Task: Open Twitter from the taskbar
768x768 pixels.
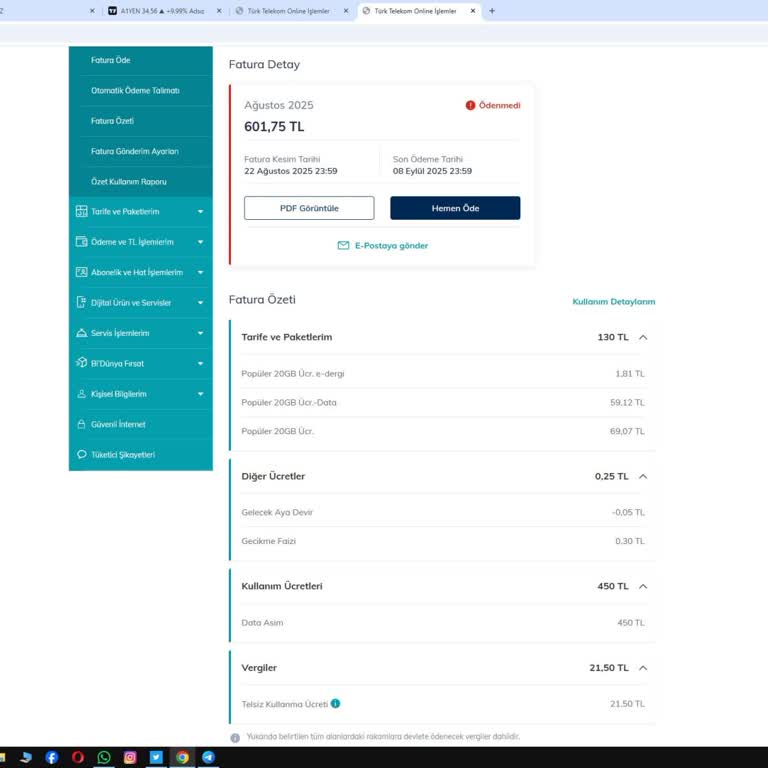Action: point(156,757)
